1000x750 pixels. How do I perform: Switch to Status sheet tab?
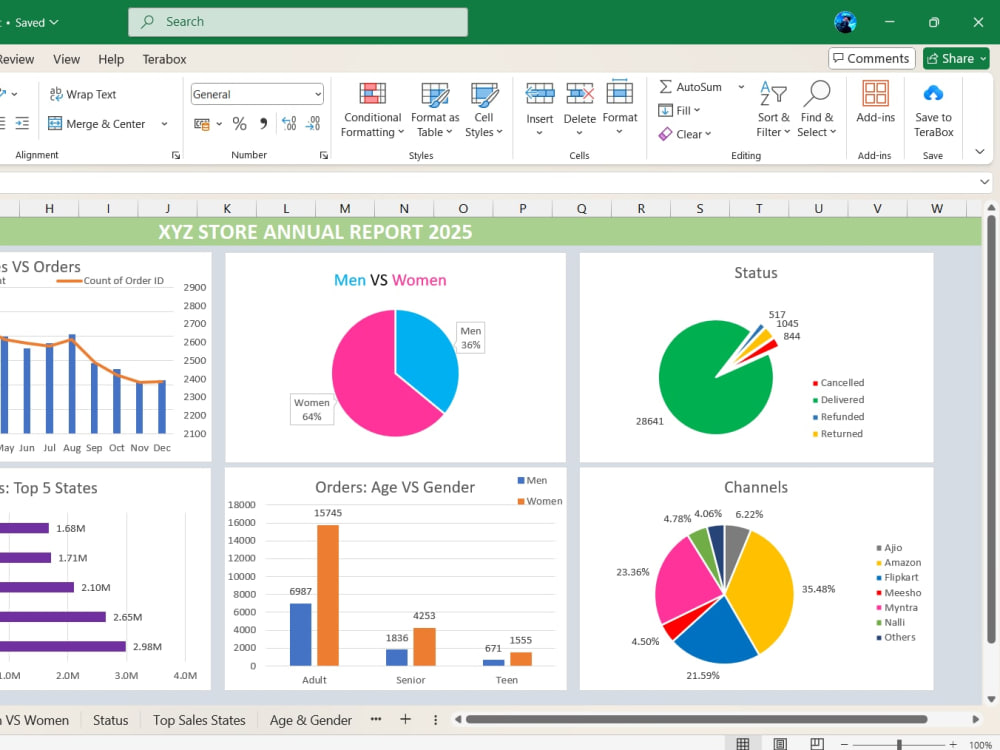tap(110, 720)
